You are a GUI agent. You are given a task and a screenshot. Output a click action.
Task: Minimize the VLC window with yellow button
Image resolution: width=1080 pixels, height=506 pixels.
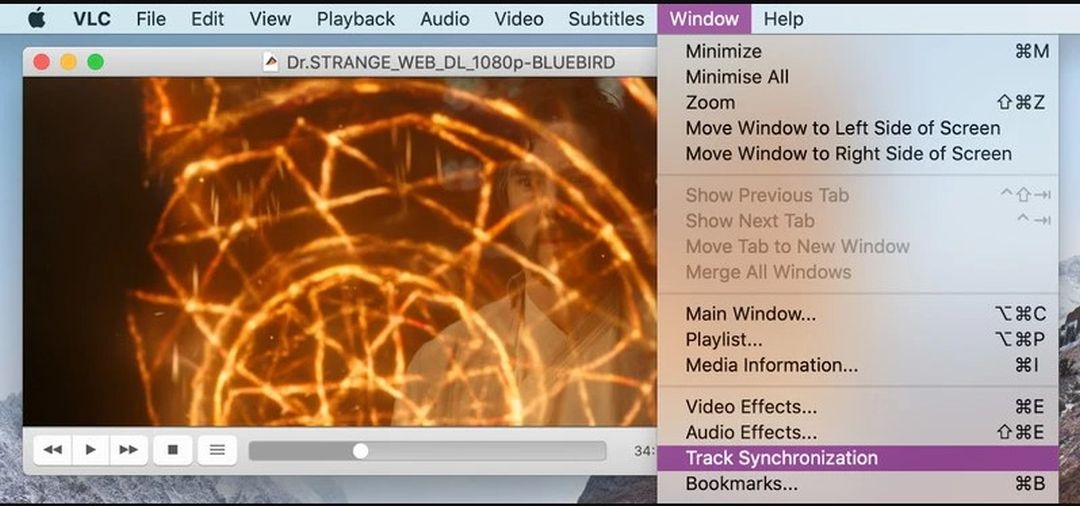(68, 62)
